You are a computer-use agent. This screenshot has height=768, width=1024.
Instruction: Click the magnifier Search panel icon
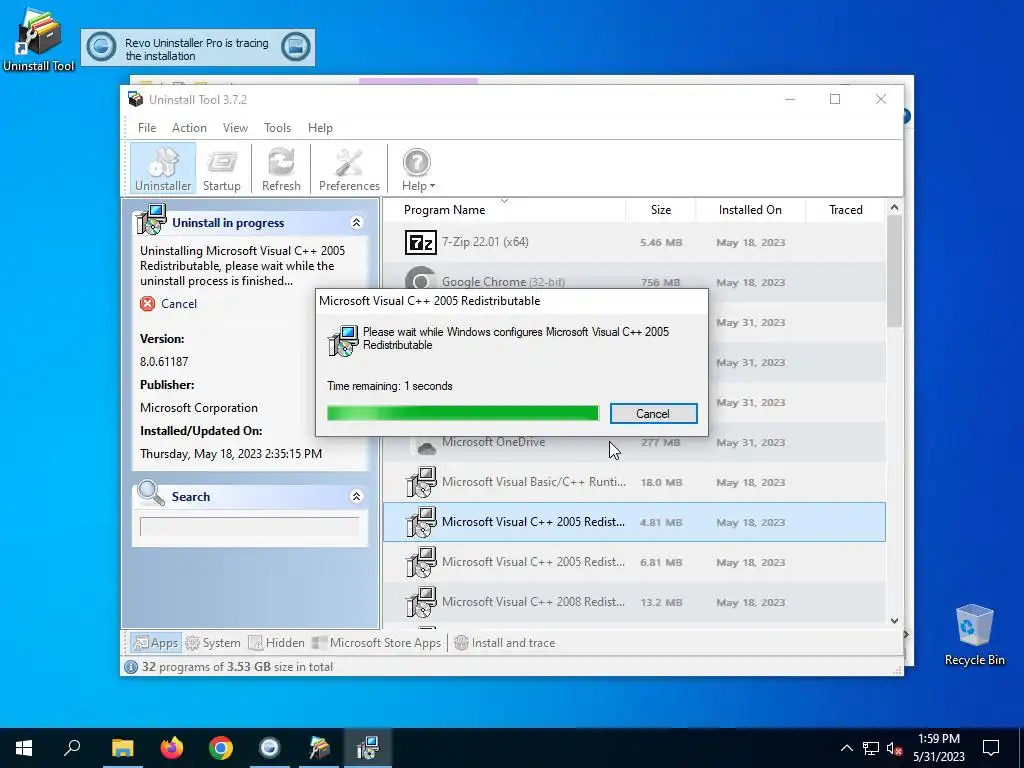click(151, 493)
